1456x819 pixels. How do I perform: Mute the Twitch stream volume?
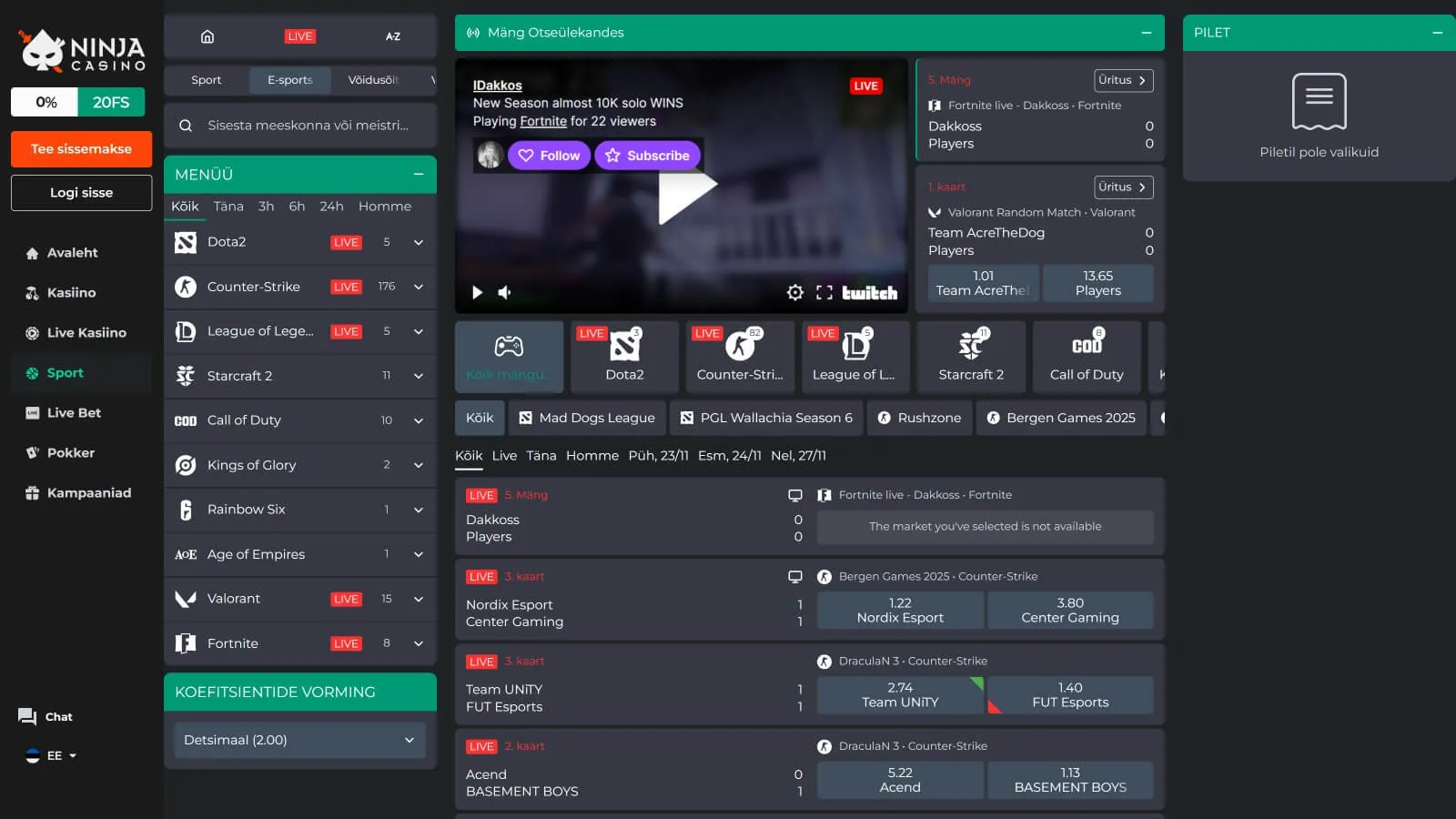pos(505,292)
